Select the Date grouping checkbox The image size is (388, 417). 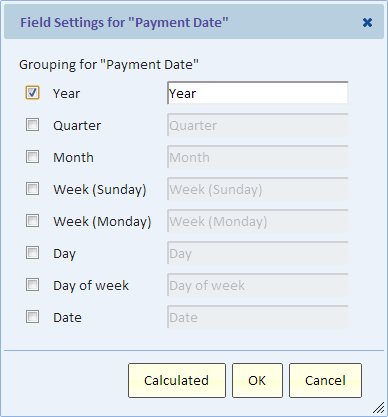click(x=32, y=317)
